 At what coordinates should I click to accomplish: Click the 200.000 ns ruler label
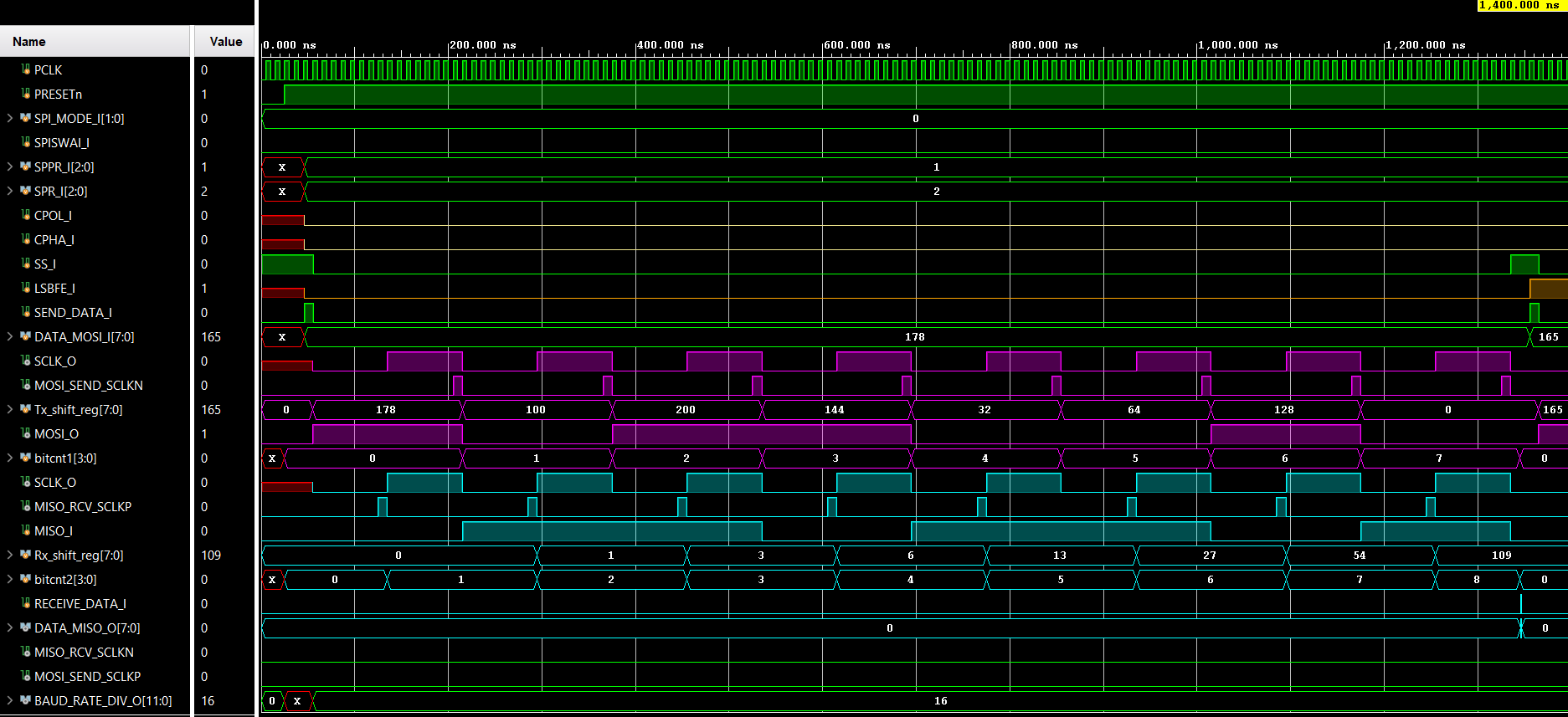pos(483,45)
